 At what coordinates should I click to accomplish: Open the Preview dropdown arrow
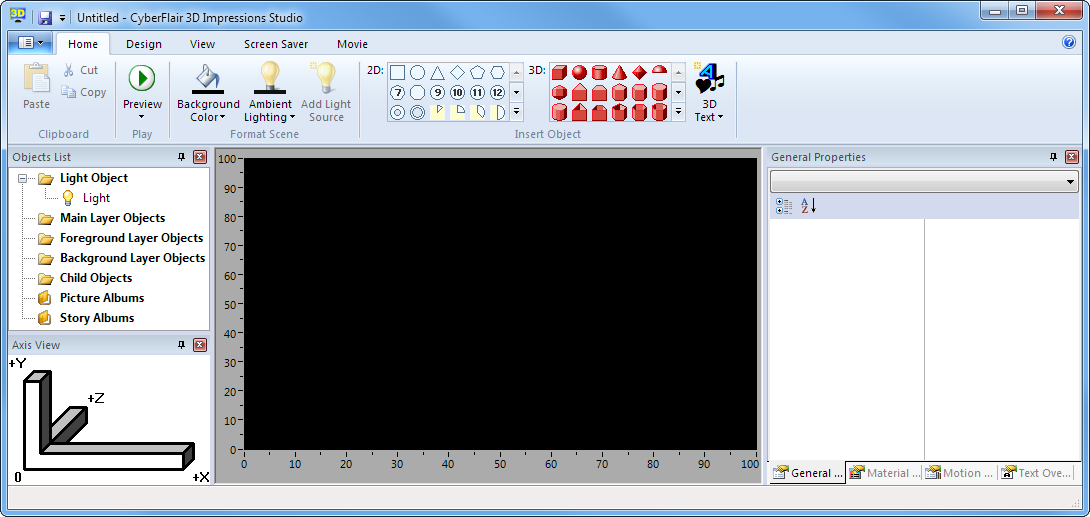coord(142,117)
